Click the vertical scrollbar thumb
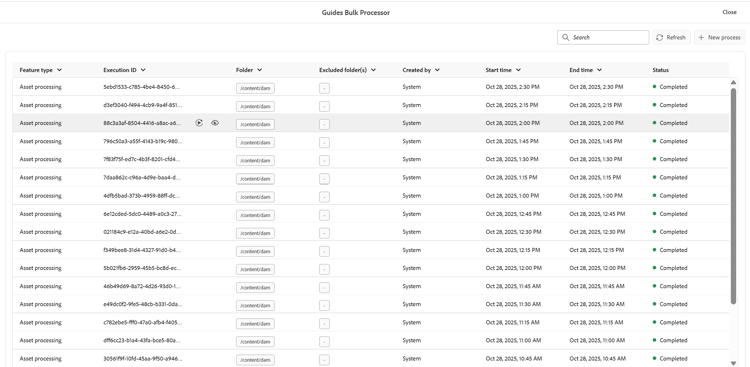The height and width of the screenshot is (367, 750). (x=733, y=196)
